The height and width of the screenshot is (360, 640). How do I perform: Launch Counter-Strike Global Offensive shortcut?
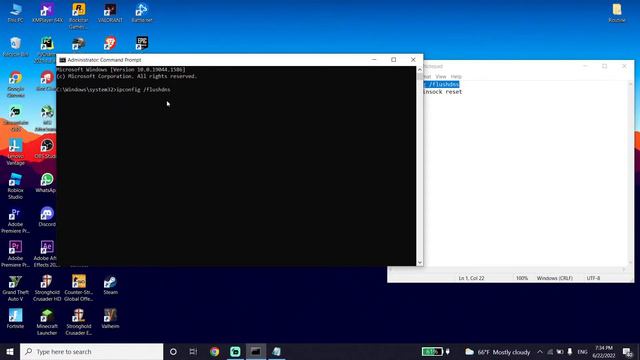pyautogui.click(x=78, y=288)
